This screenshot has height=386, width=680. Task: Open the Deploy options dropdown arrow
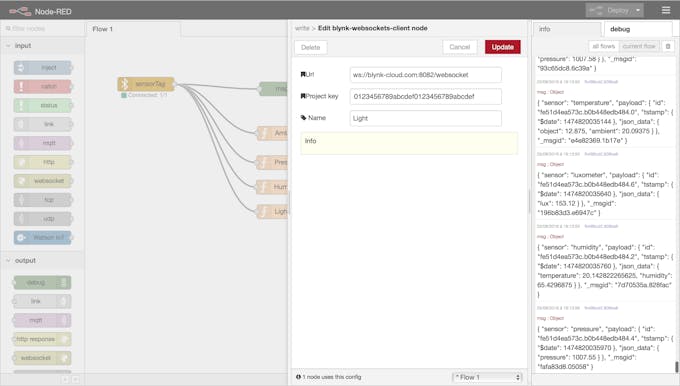click(638, 10)
